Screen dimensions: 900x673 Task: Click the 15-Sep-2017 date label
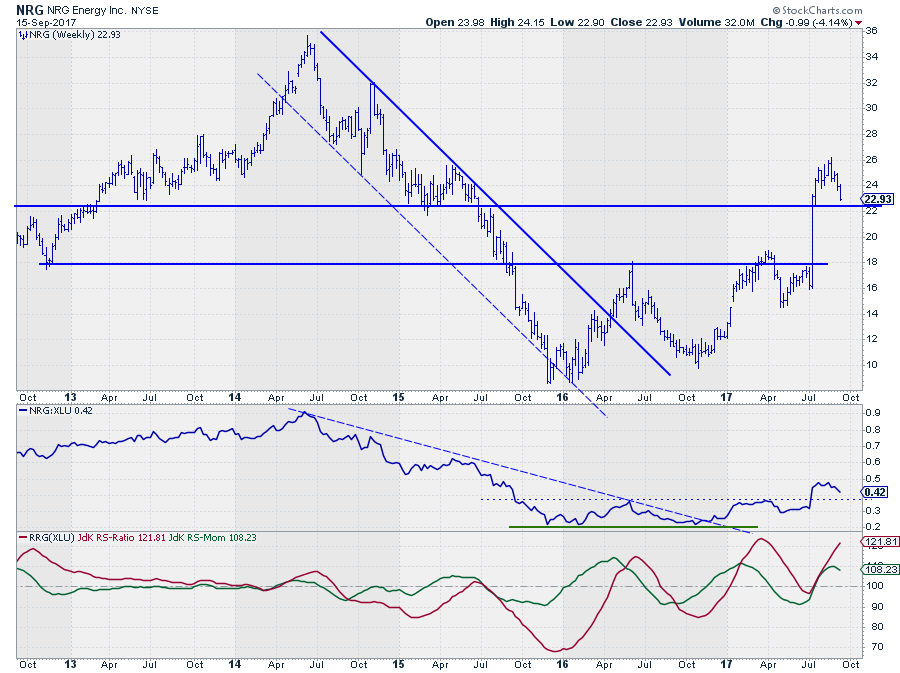point(46,21)
